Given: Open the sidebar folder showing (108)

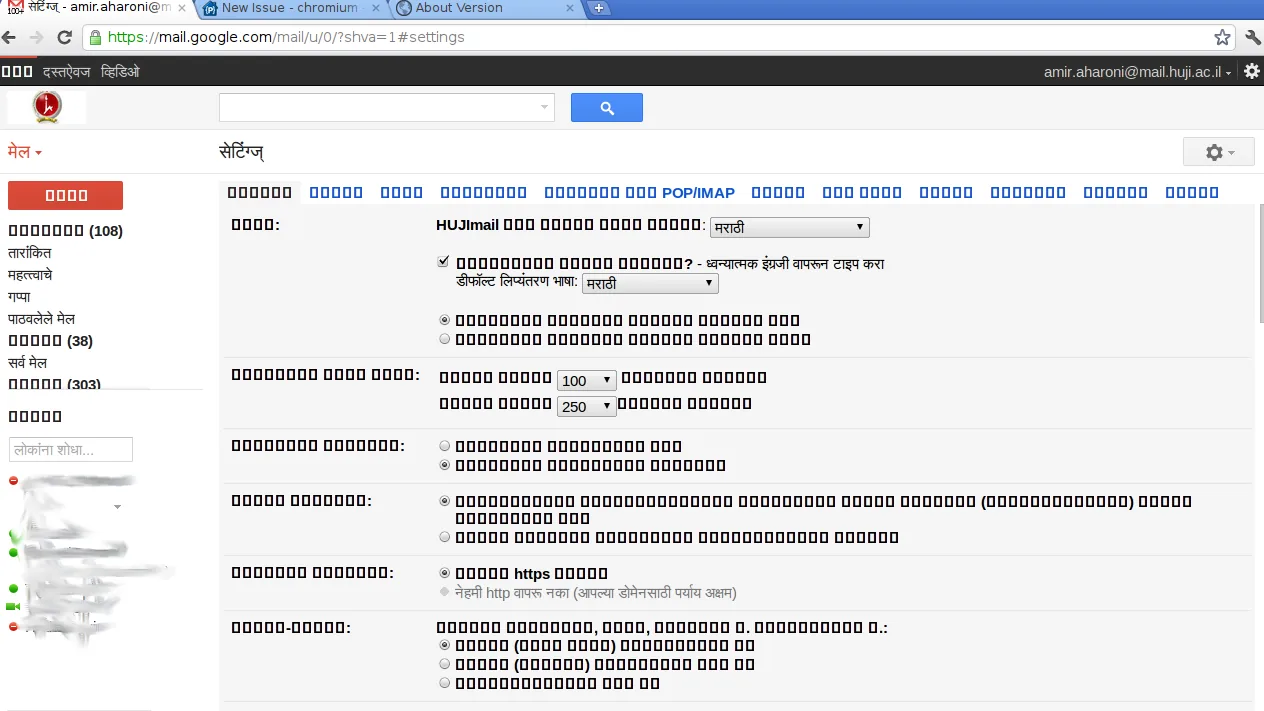Looking at the screenshot, I should point(65,231).
